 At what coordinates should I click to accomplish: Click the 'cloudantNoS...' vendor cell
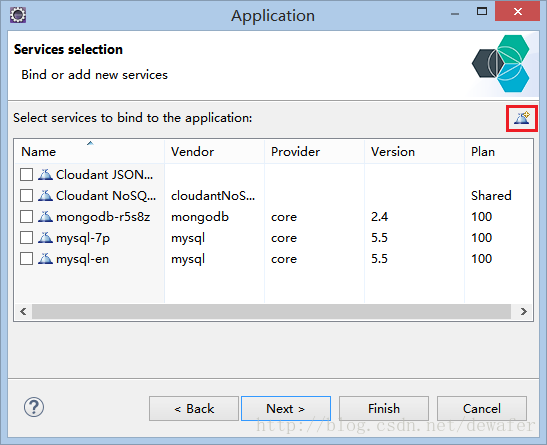(x=213, y=196)
